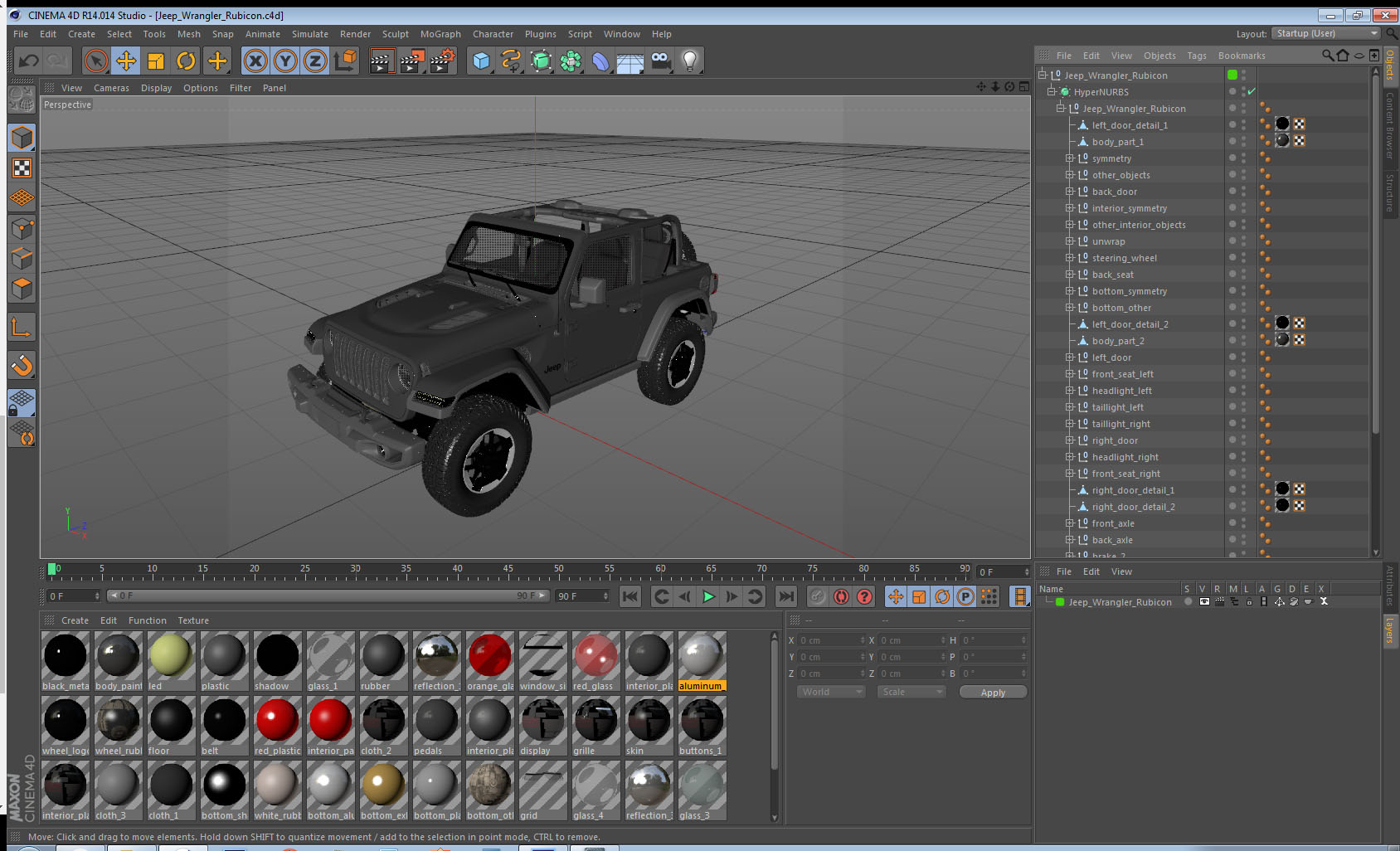
Task: Open the array modeling objects
Action: coord(571,61)
